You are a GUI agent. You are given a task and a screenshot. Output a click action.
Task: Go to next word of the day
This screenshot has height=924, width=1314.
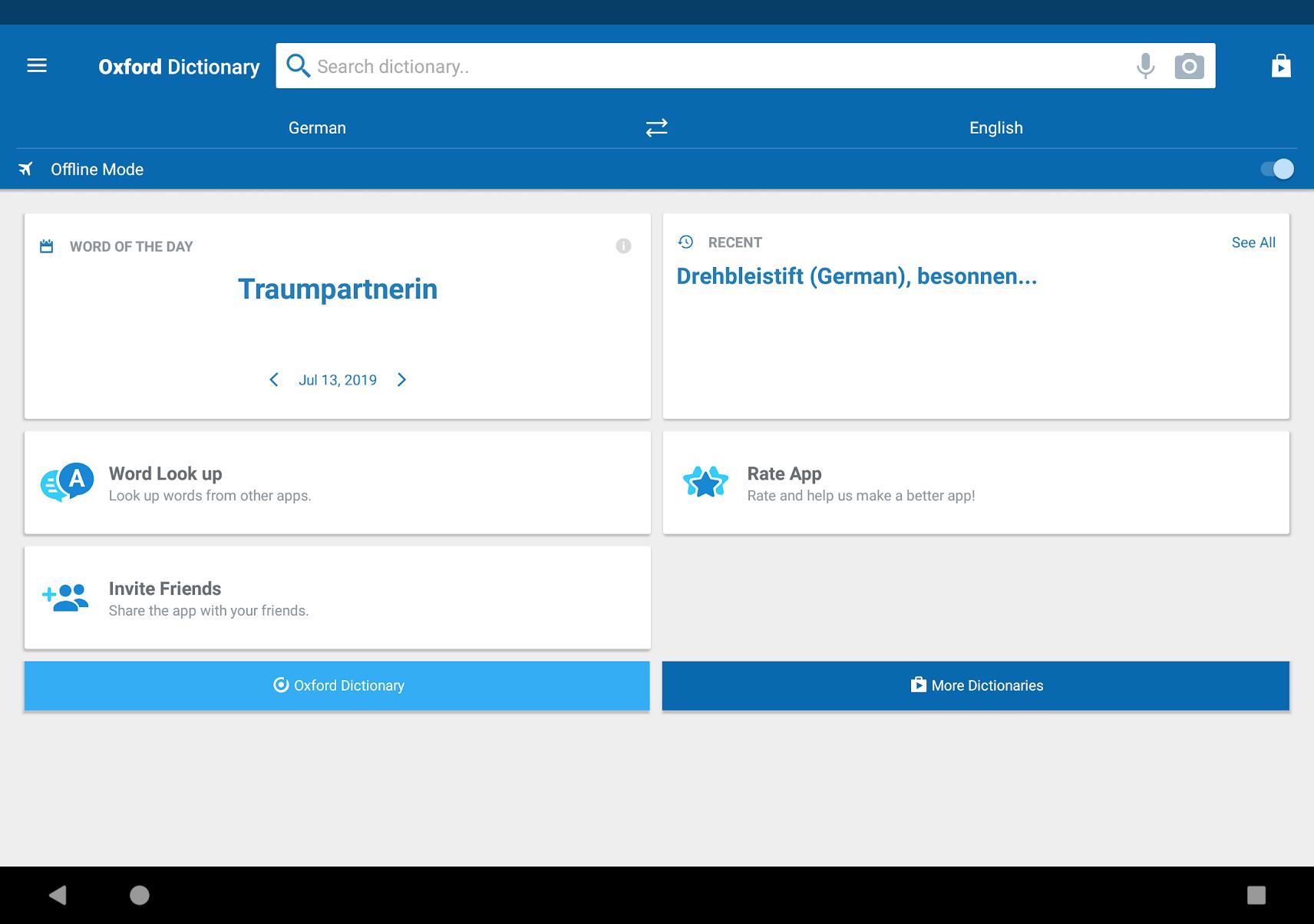click(401, 380)
